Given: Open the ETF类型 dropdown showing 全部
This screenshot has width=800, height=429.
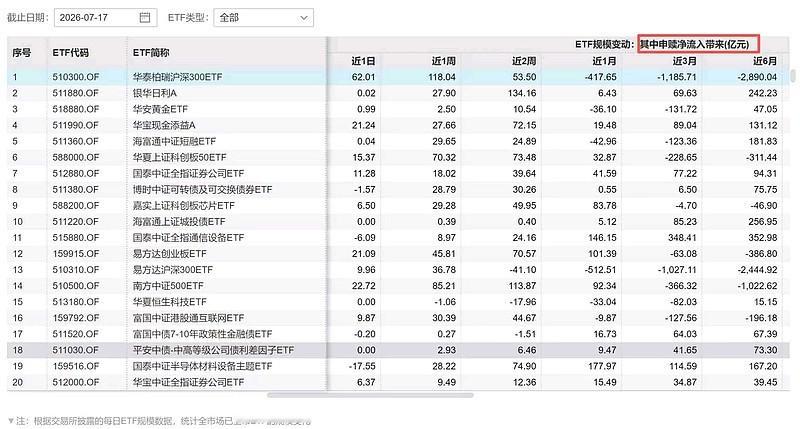Looking at the screenshot, I should coord(263,17).
